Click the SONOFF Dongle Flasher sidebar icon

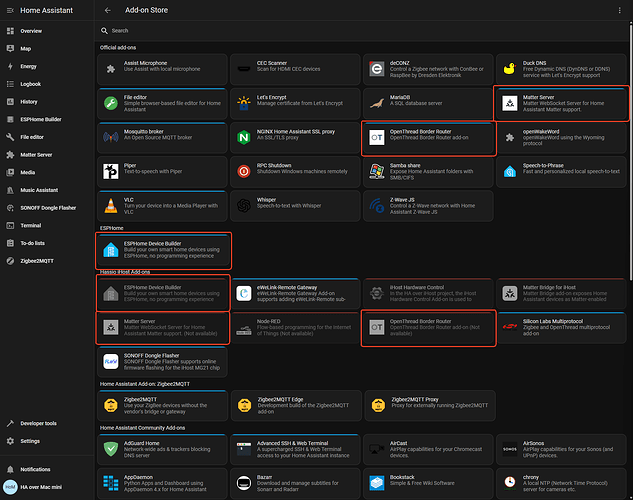[10, 208]
